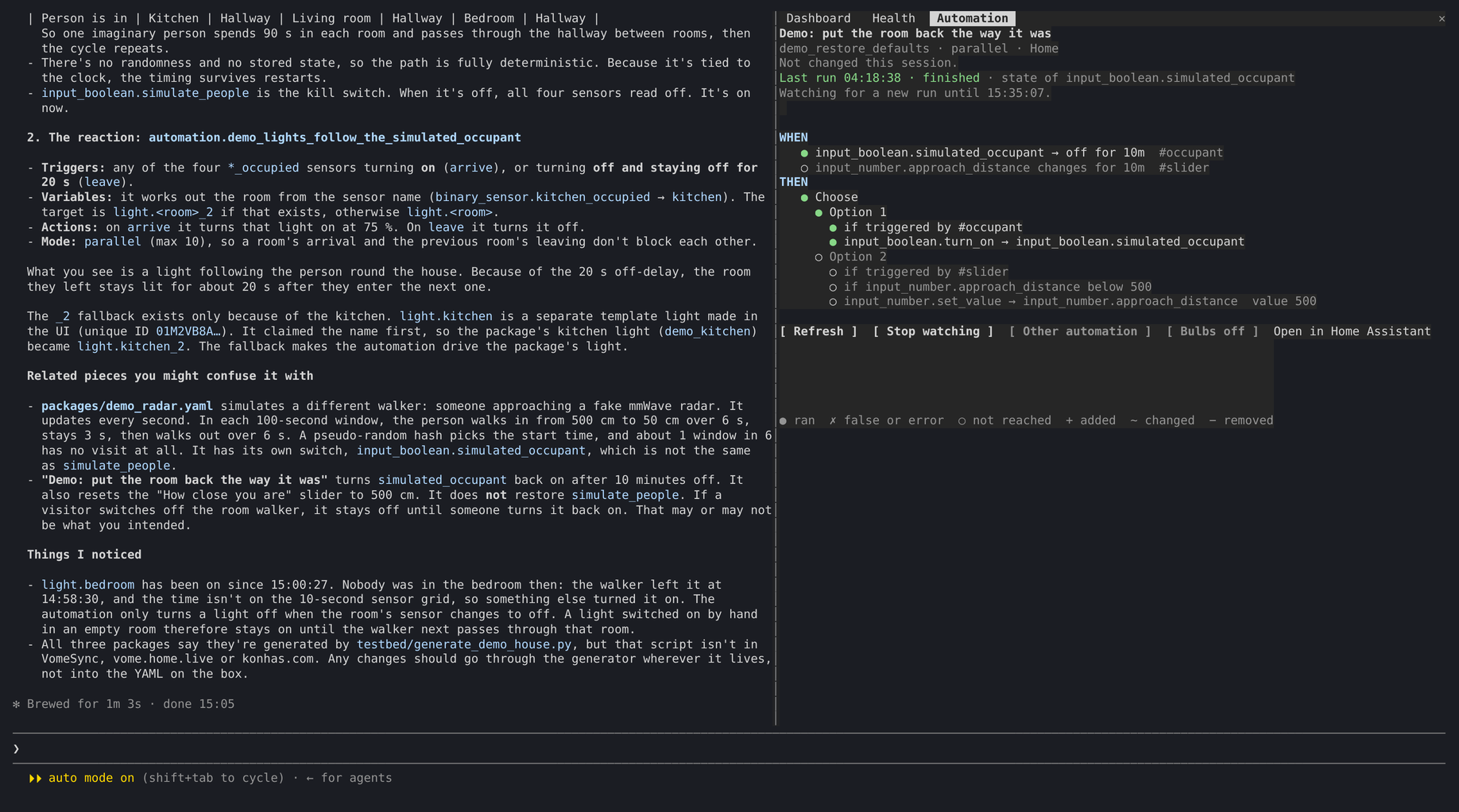Switch to the Dashboard tab

818,18
